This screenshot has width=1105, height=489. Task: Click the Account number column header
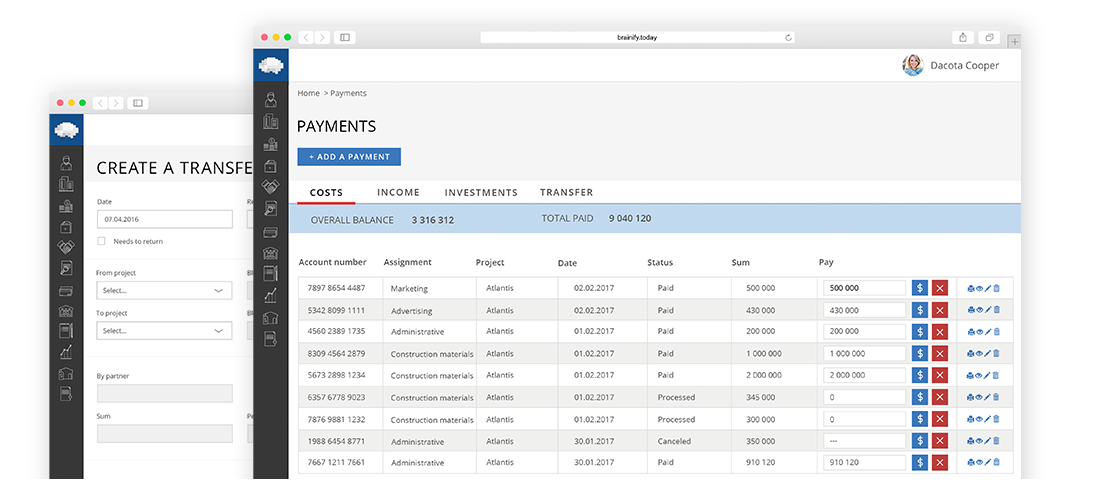click(x=333, y=262)
